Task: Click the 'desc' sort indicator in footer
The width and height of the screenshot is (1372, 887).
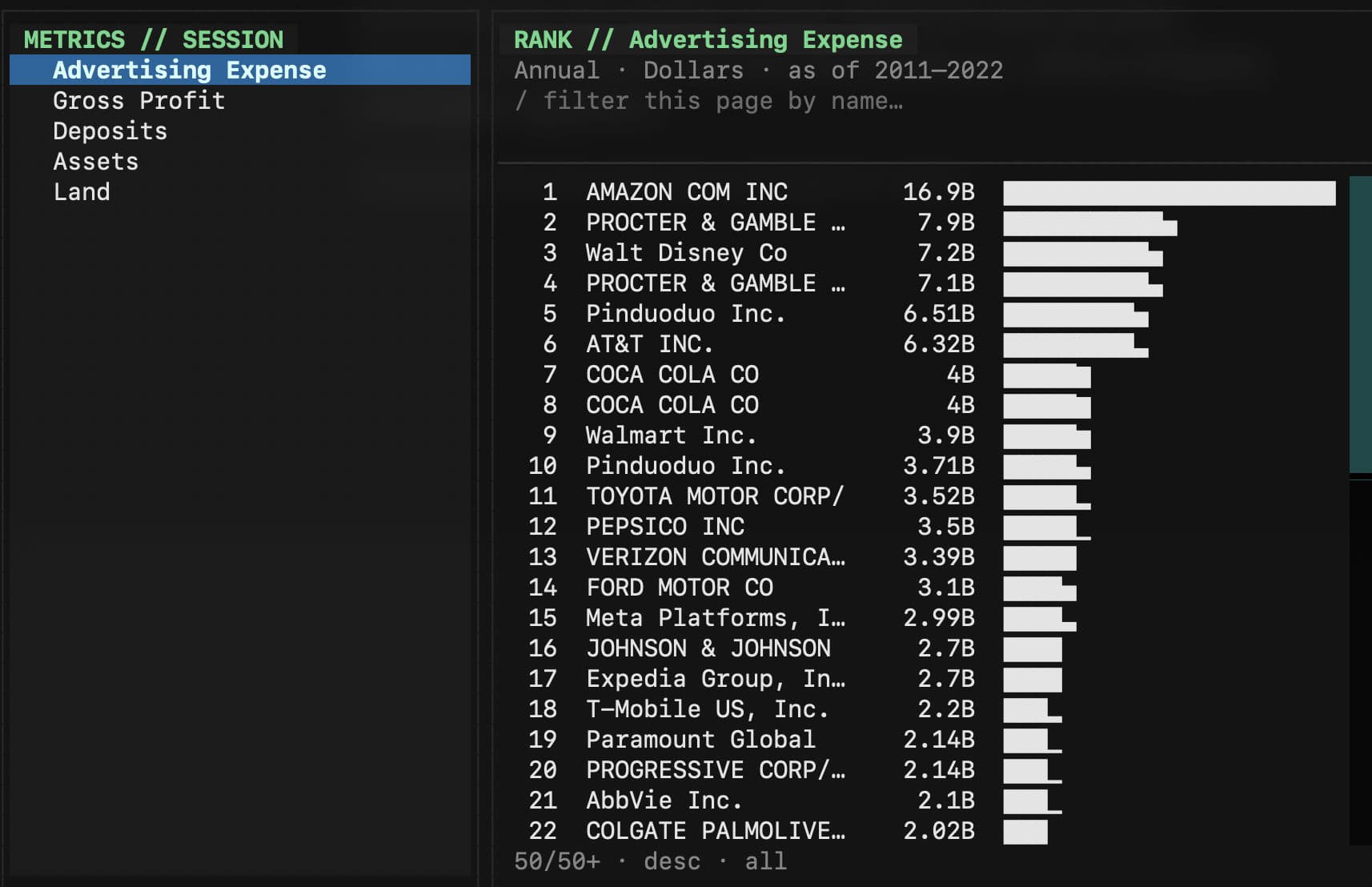Action: pyautogui.click(x=672, y=861)
